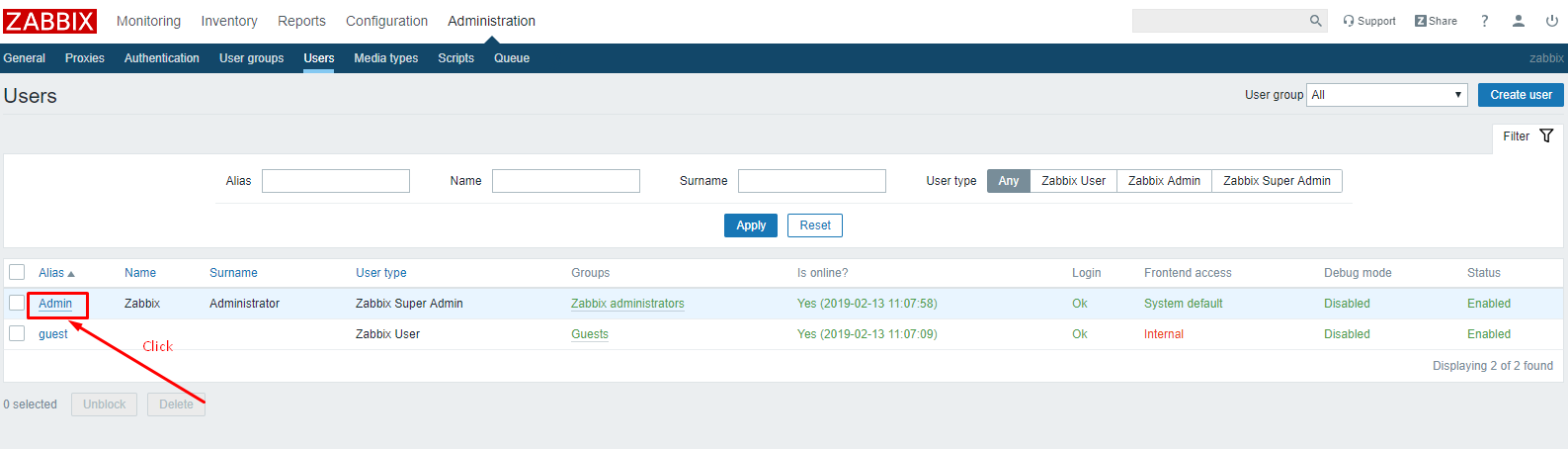Click 'Administrator' surname cell
This screenshot has width=1568, height=449.
coord(244,304)
